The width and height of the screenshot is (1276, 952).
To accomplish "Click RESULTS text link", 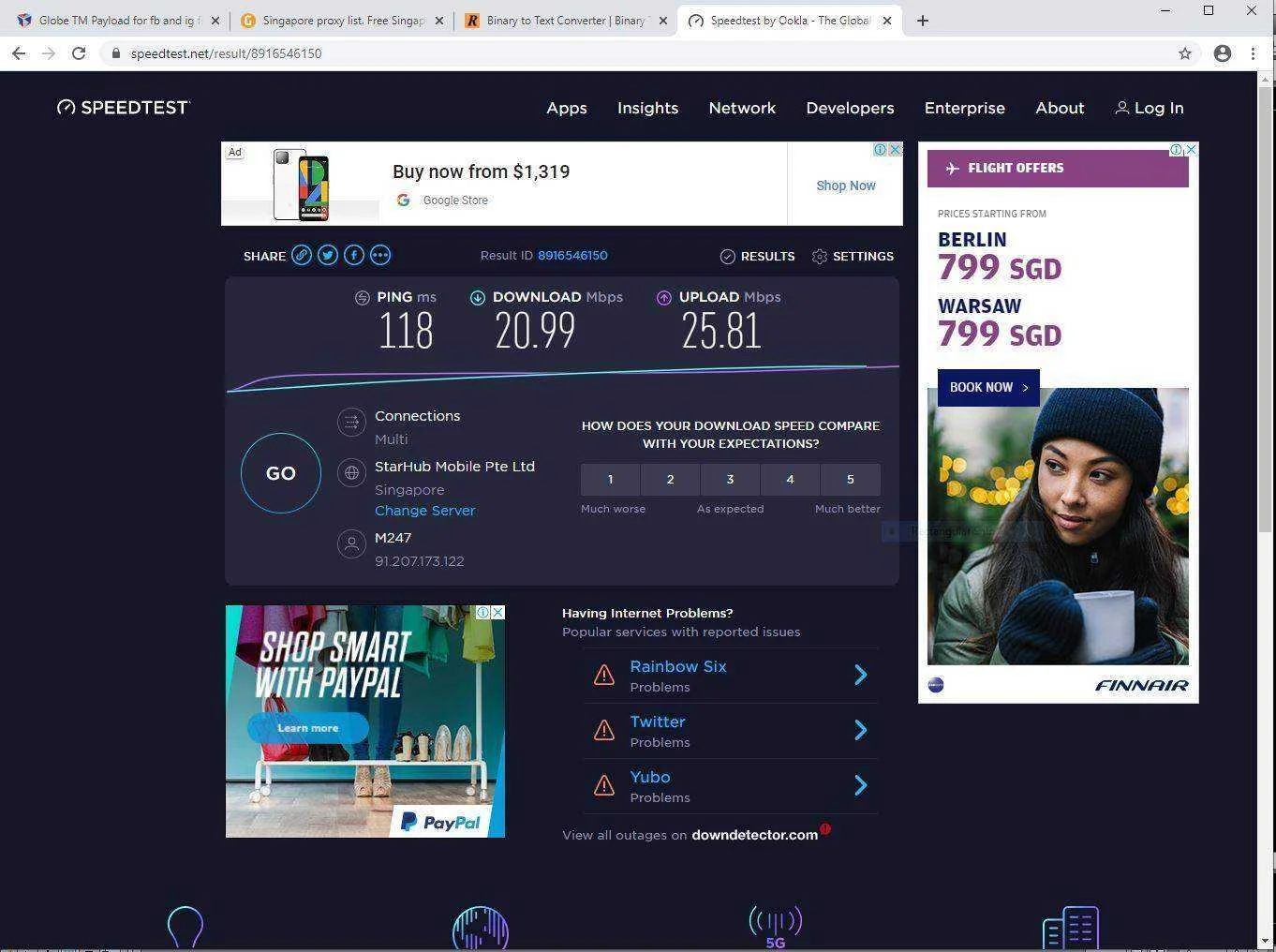I will point(767,256).
